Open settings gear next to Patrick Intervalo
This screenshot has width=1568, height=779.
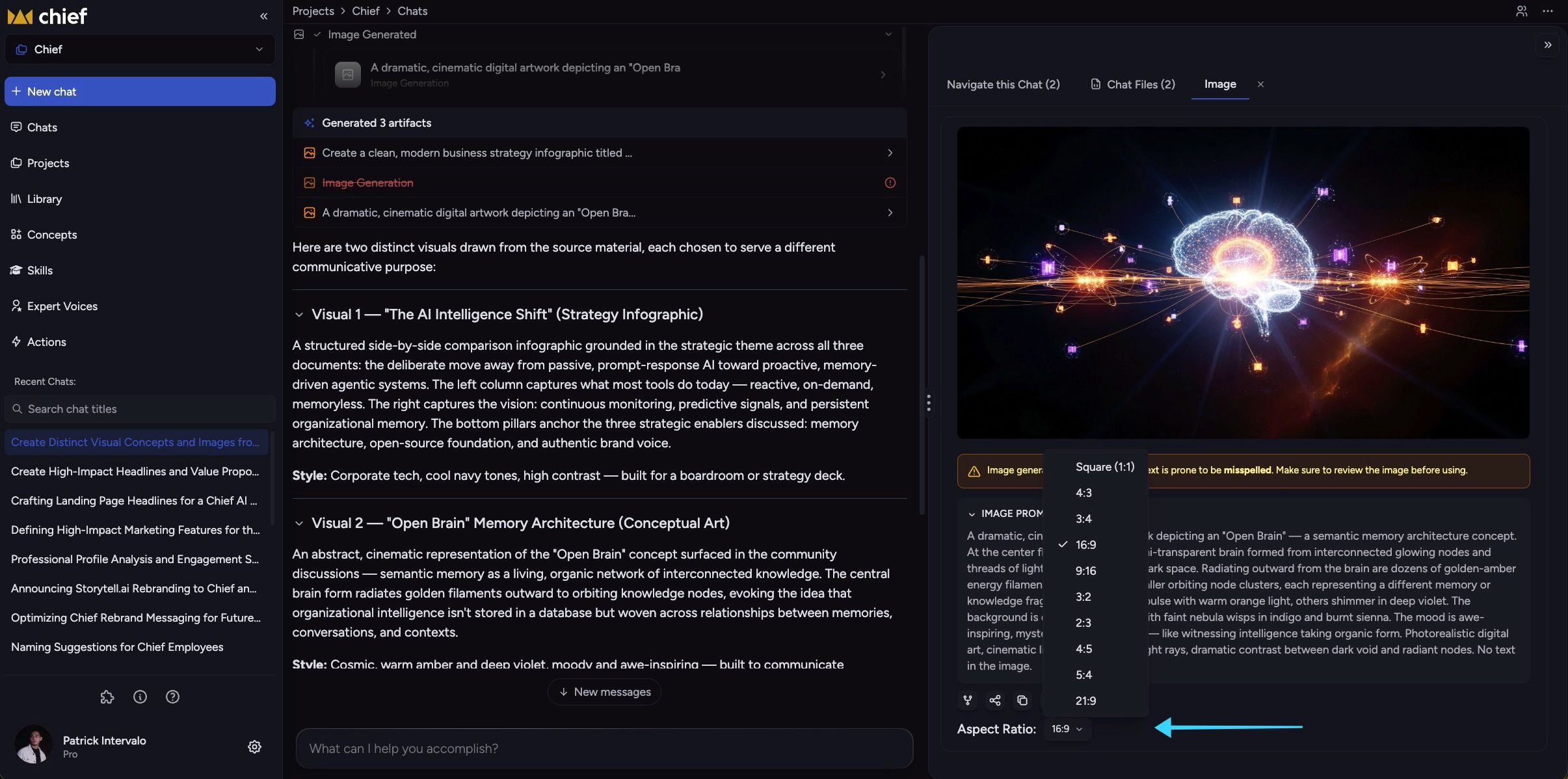(x=255, y=746)
